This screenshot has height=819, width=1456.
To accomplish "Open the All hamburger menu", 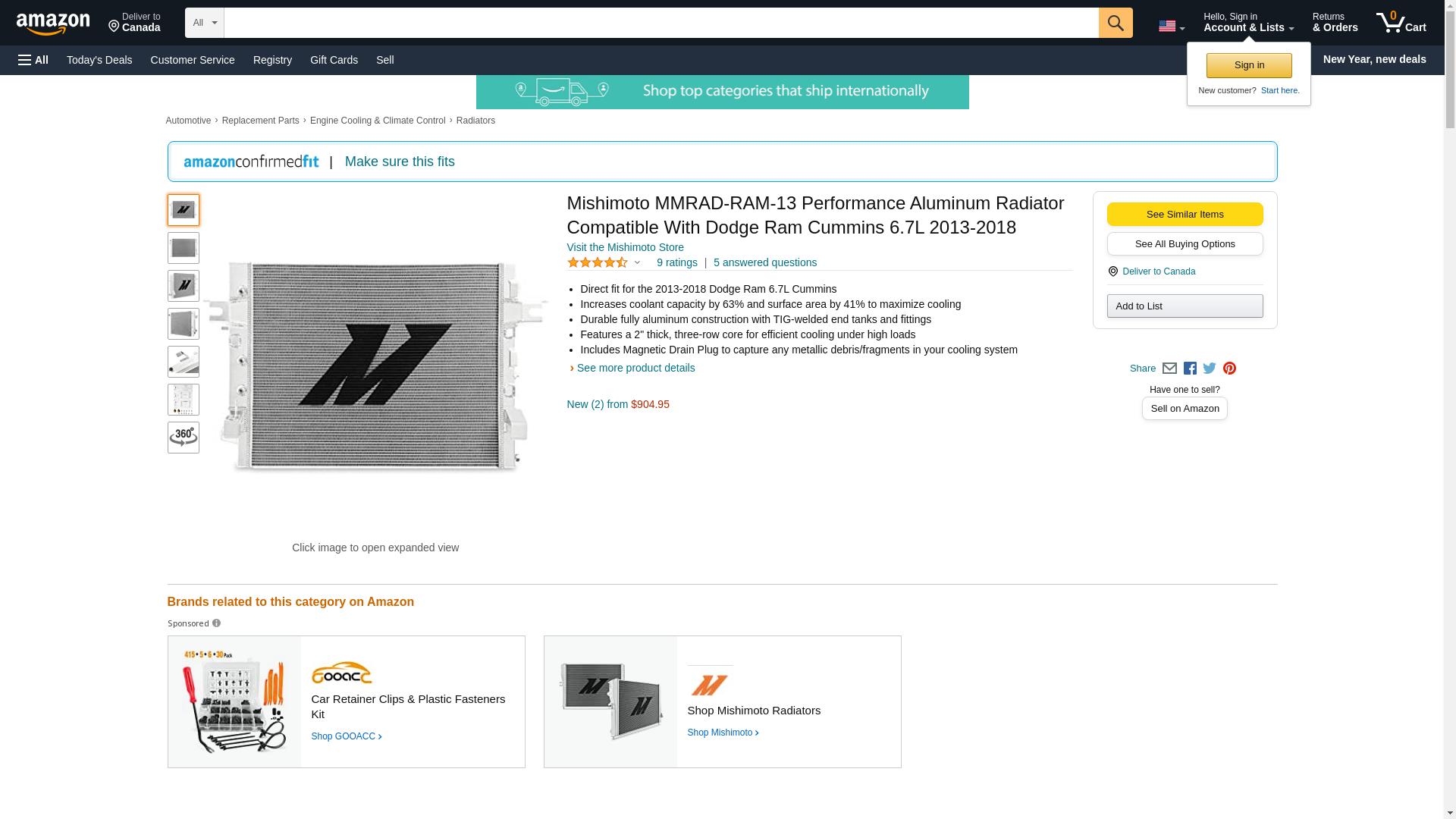I will tap(33, 60).
